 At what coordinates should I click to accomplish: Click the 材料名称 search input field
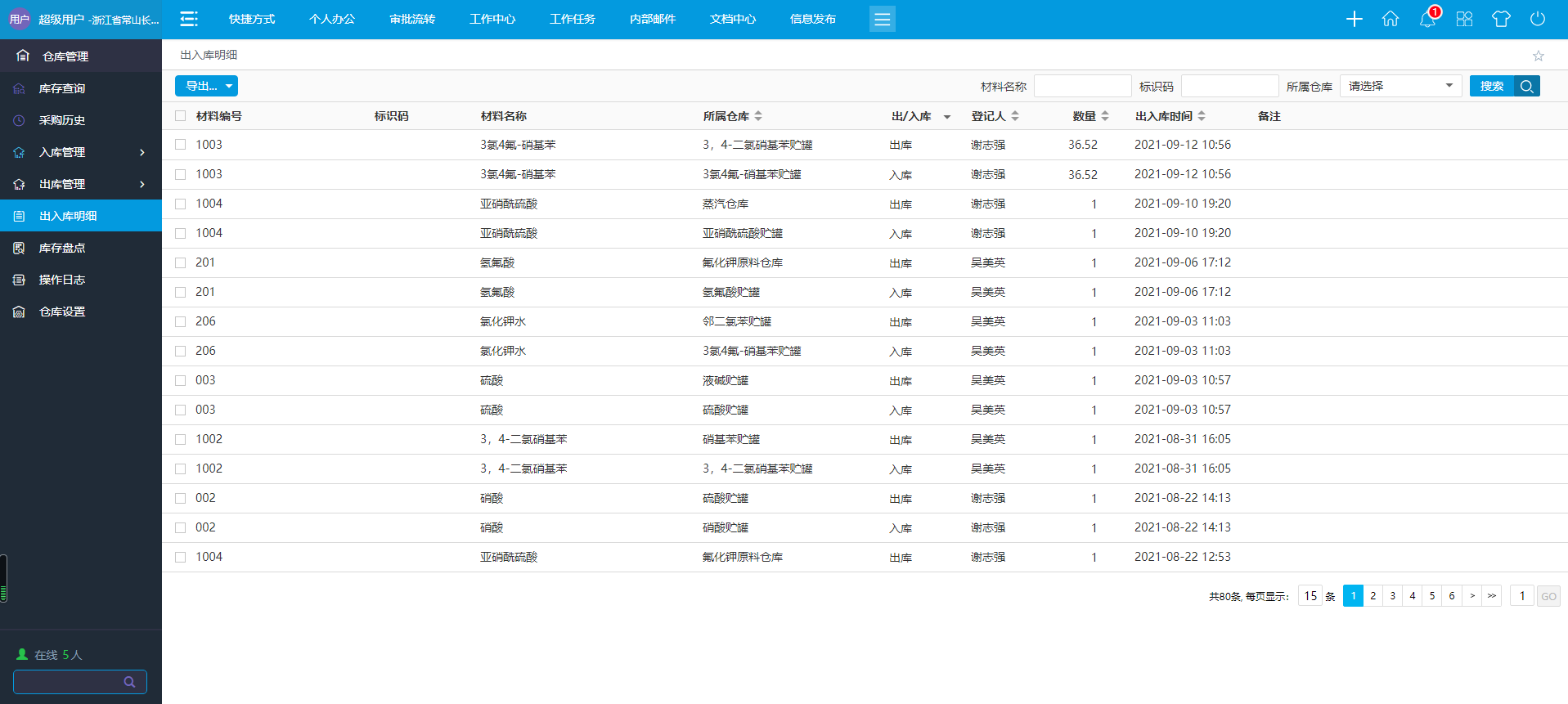point(1082,86)
